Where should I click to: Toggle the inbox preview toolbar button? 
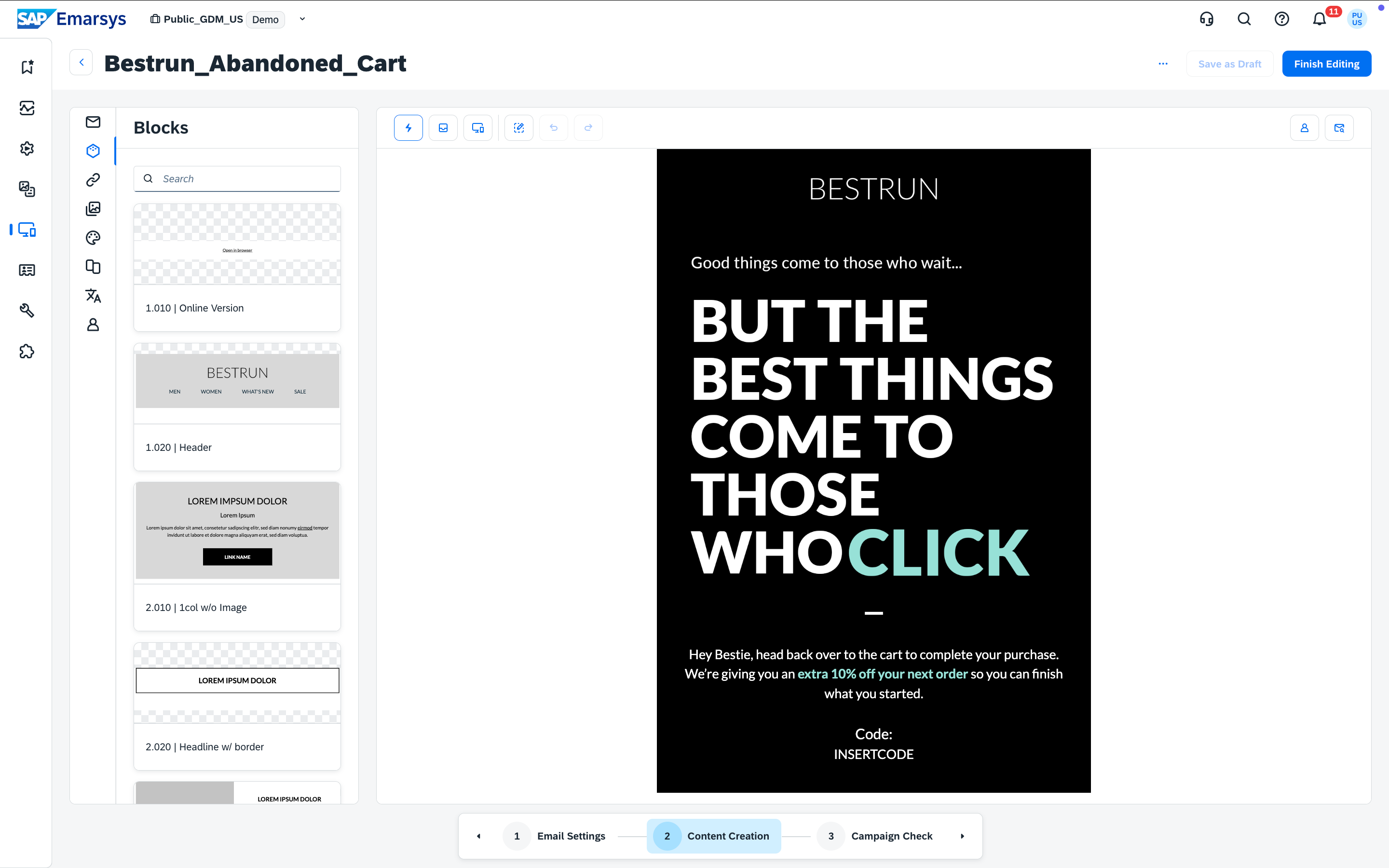pyautogui.click(x=443, y=127)
